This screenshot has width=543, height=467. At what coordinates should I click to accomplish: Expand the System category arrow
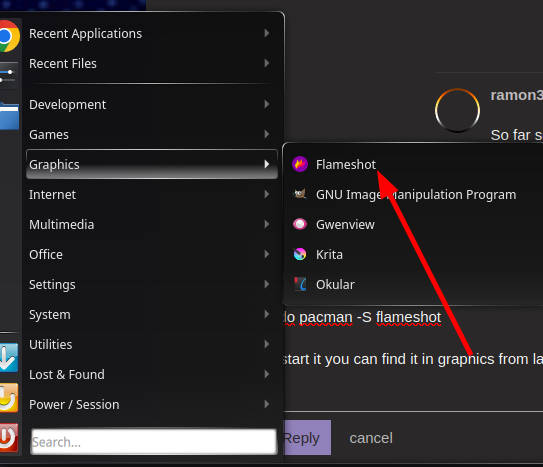267,314
